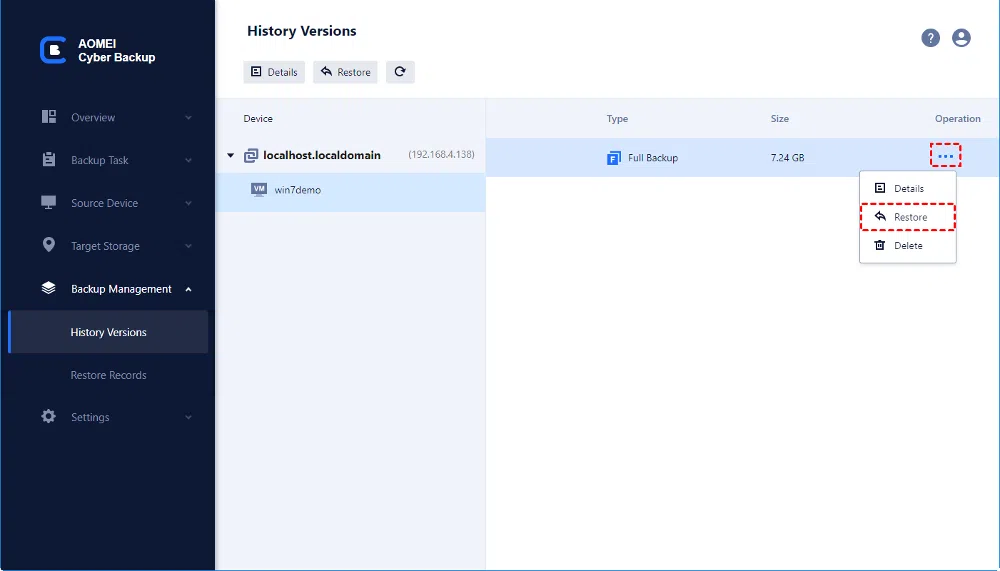This screenshot has width=1000, height=571.
Task: Expand the Target Storage section chevron
Action: pos(188,246)
